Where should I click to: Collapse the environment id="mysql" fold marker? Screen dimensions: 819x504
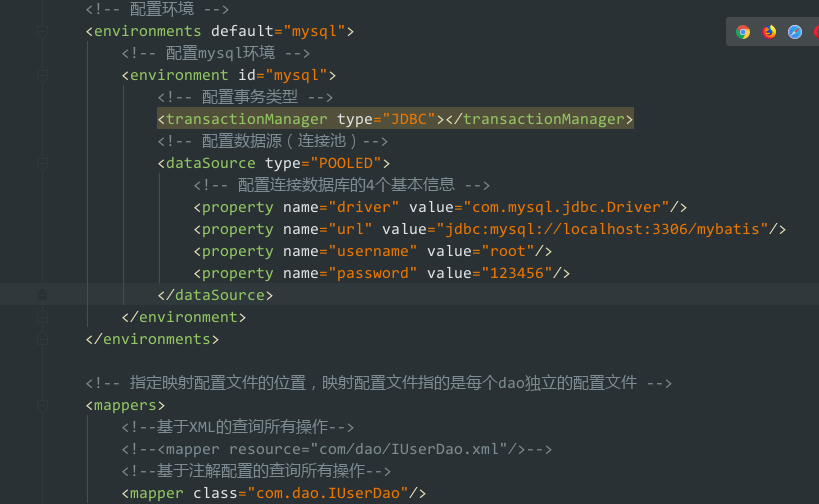pyautogui.click(x=43, y=76)
